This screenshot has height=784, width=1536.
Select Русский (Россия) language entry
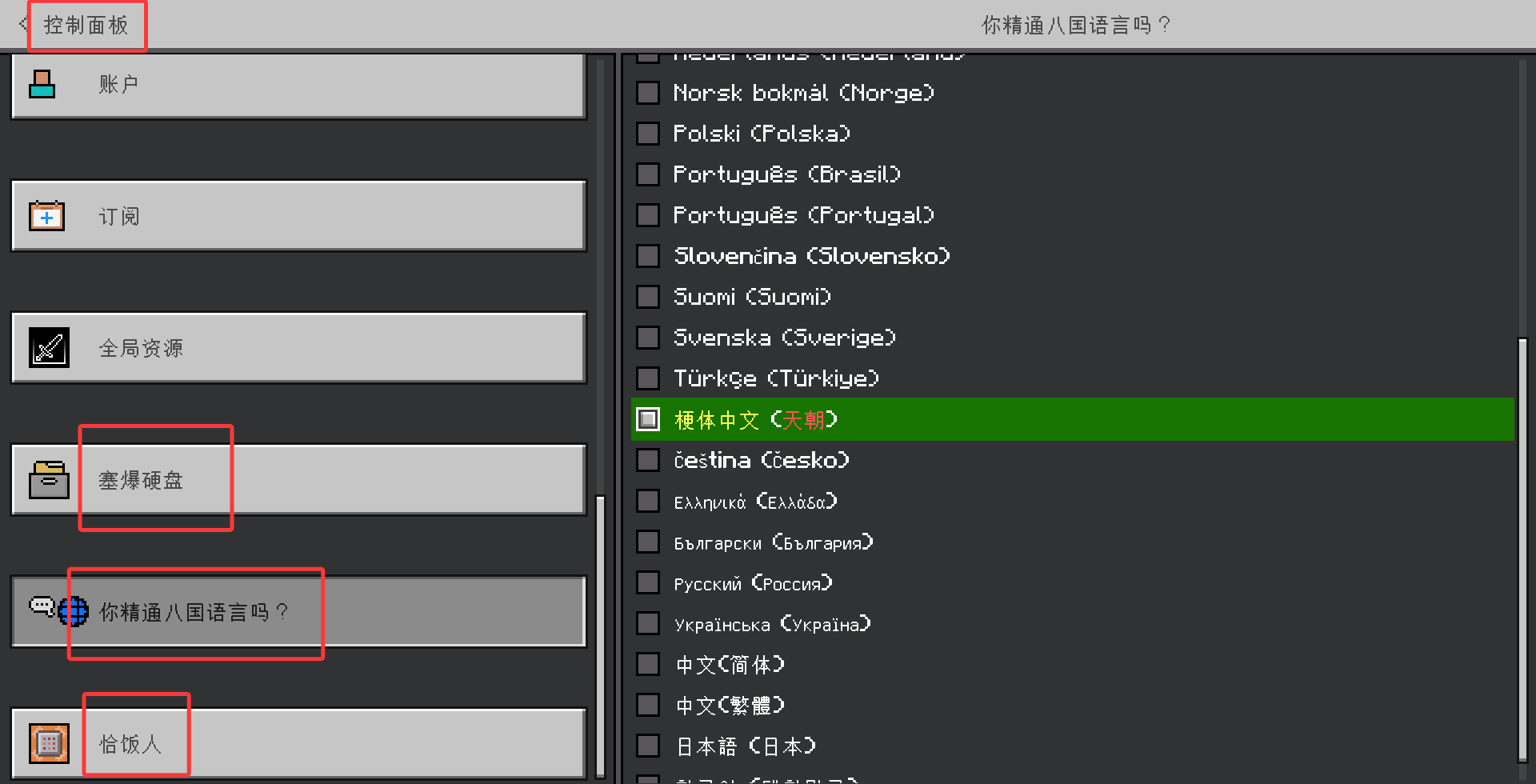point(752,583)
